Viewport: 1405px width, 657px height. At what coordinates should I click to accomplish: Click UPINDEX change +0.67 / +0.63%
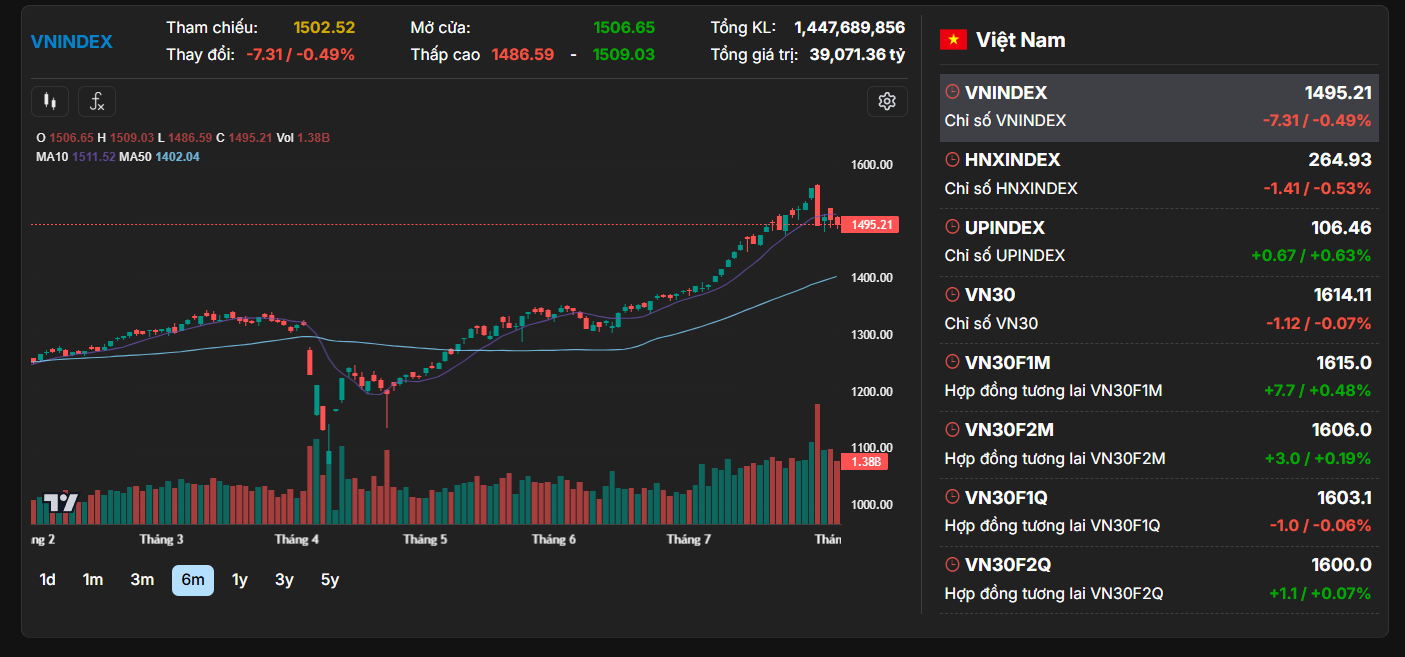[x=1311, y=255]
